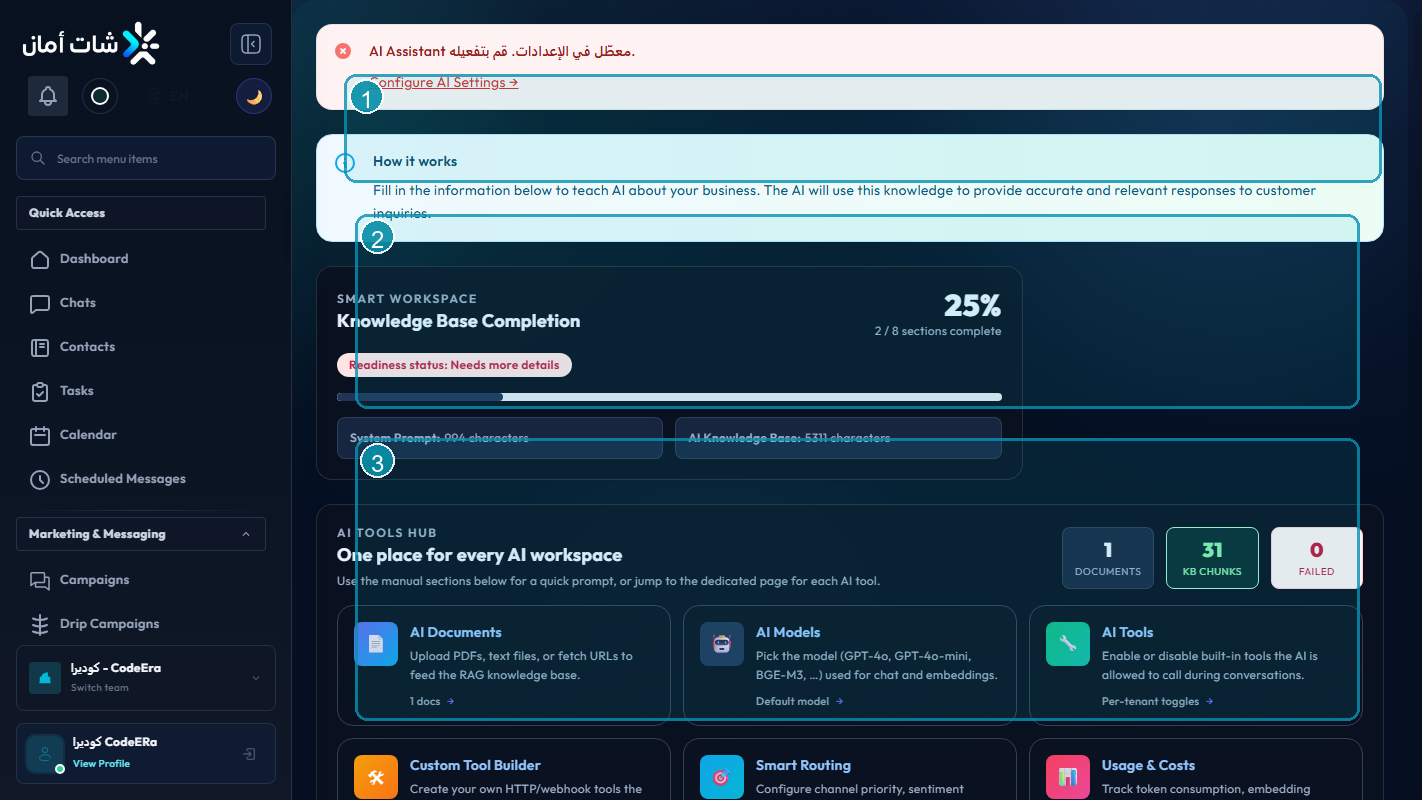The image size is (1422, 800).
Task: Click the AI Documents file icon
Action: point(376,644)
